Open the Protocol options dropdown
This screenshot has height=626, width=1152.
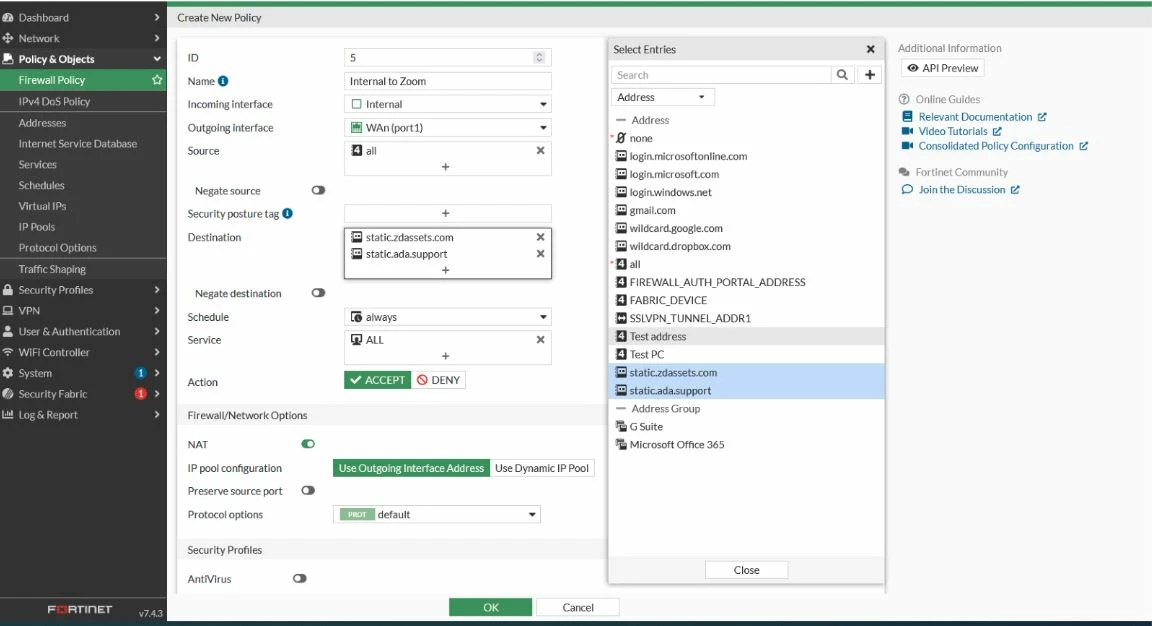coord(437,514)
